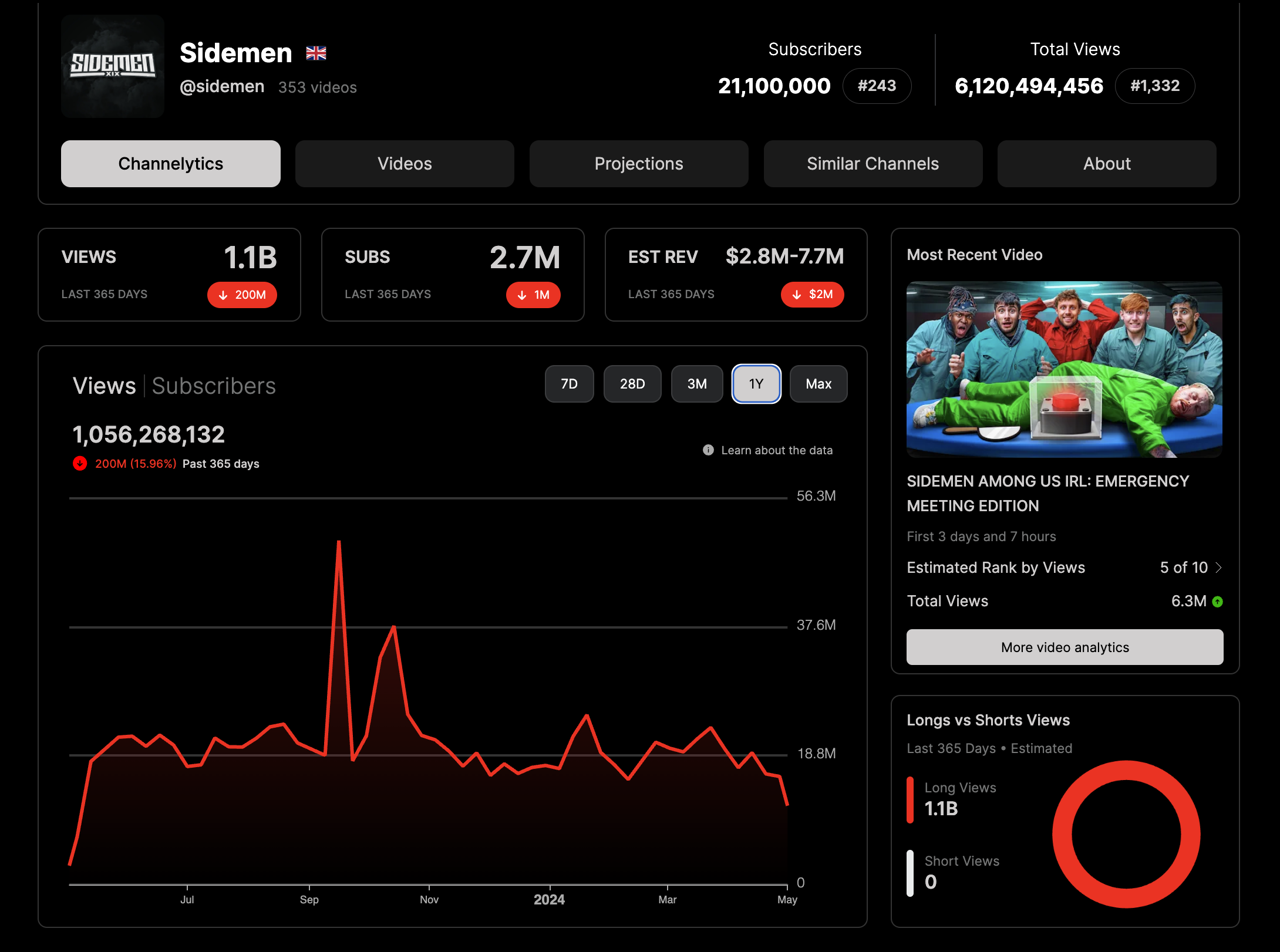
Task: Click the red Long Views legend bar
Action: tap(910, 800)
